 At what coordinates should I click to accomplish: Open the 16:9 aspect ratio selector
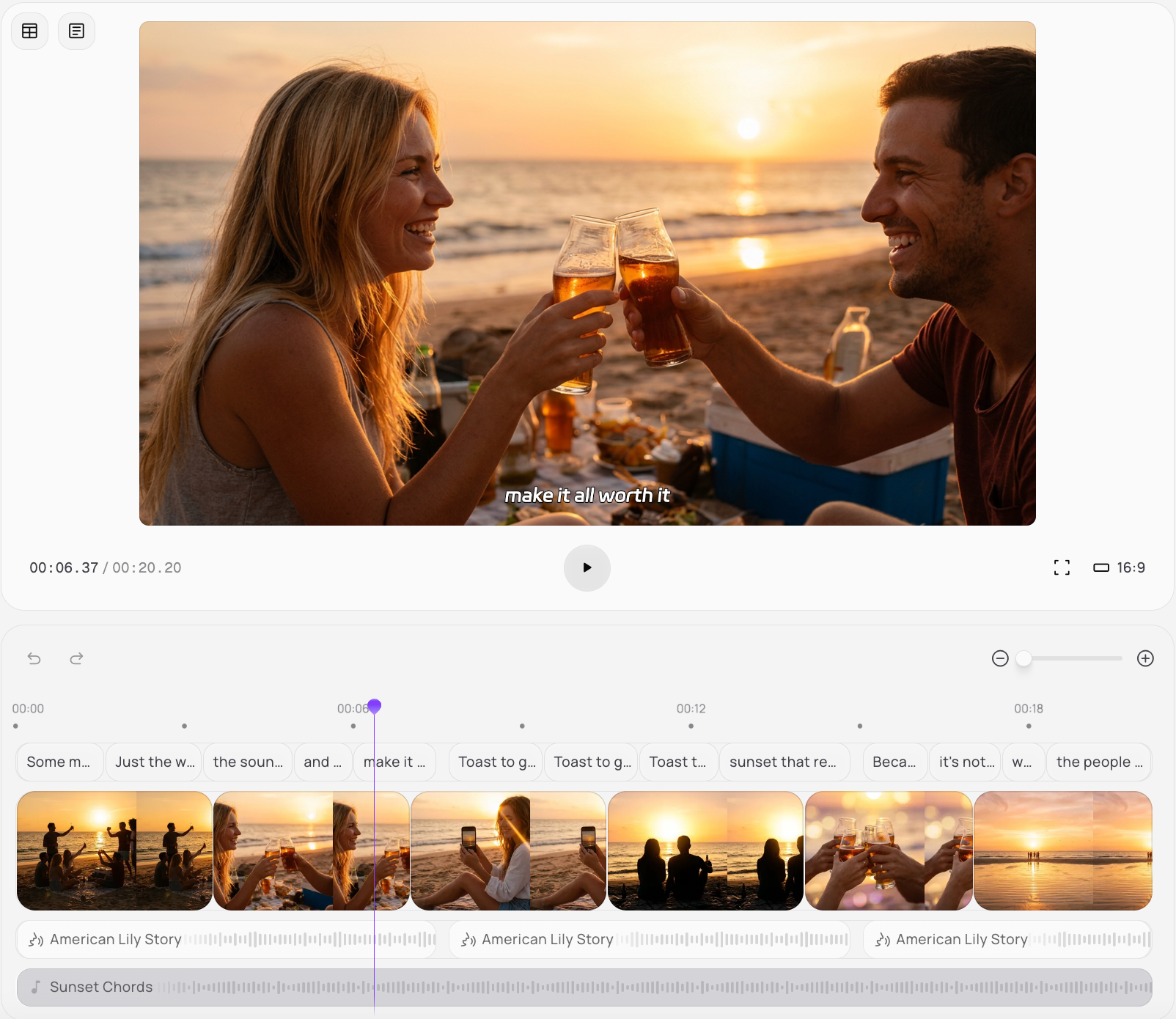1119,567
